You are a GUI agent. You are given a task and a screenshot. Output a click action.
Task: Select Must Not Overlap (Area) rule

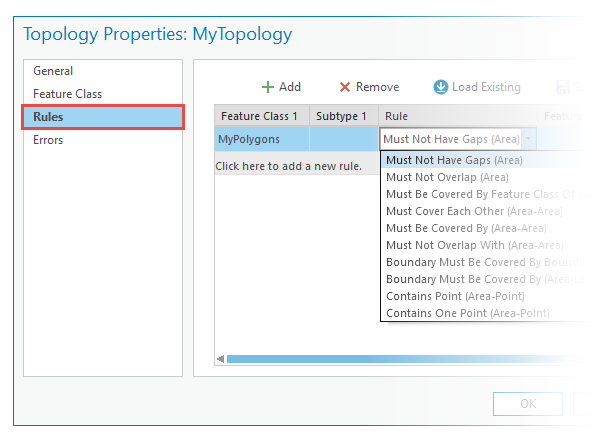[447, 177]
